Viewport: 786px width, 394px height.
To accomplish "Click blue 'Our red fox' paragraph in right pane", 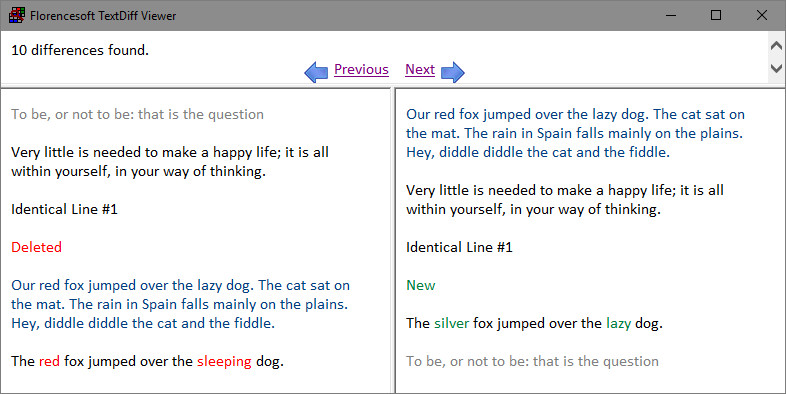I will coord(575,133).
